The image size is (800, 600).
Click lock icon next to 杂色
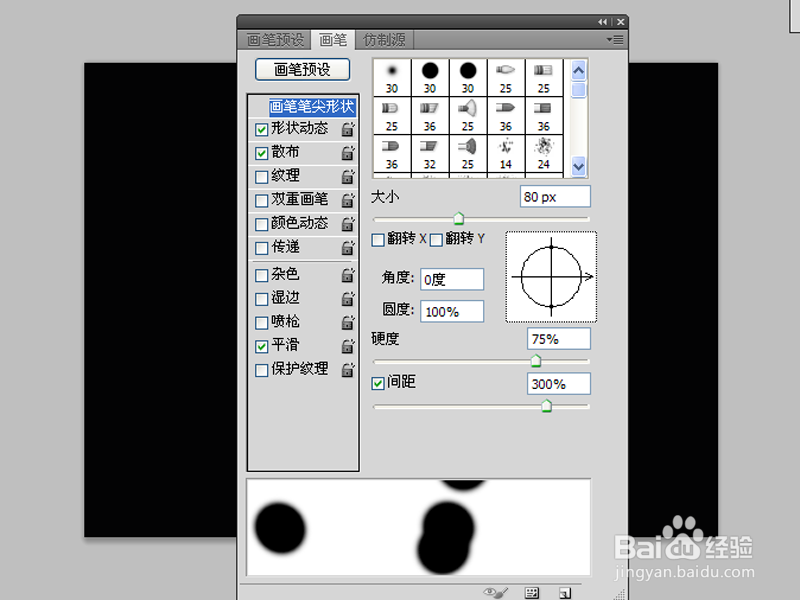click(x=348, y=275)
